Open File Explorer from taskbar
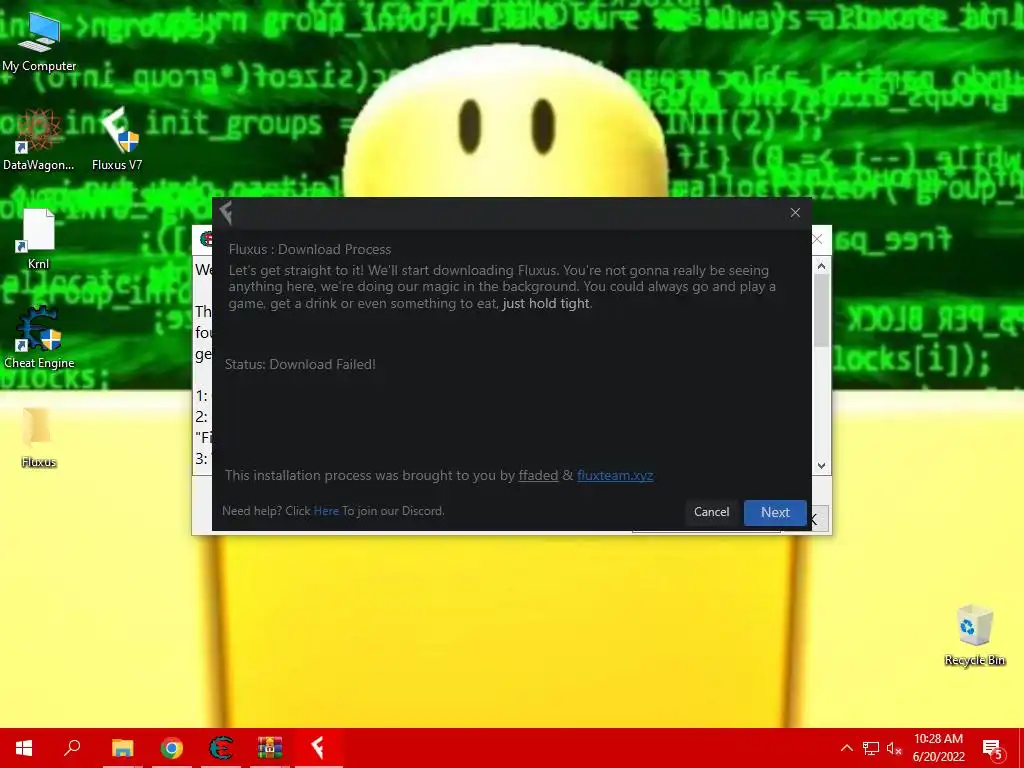 (x=122, y=748)
